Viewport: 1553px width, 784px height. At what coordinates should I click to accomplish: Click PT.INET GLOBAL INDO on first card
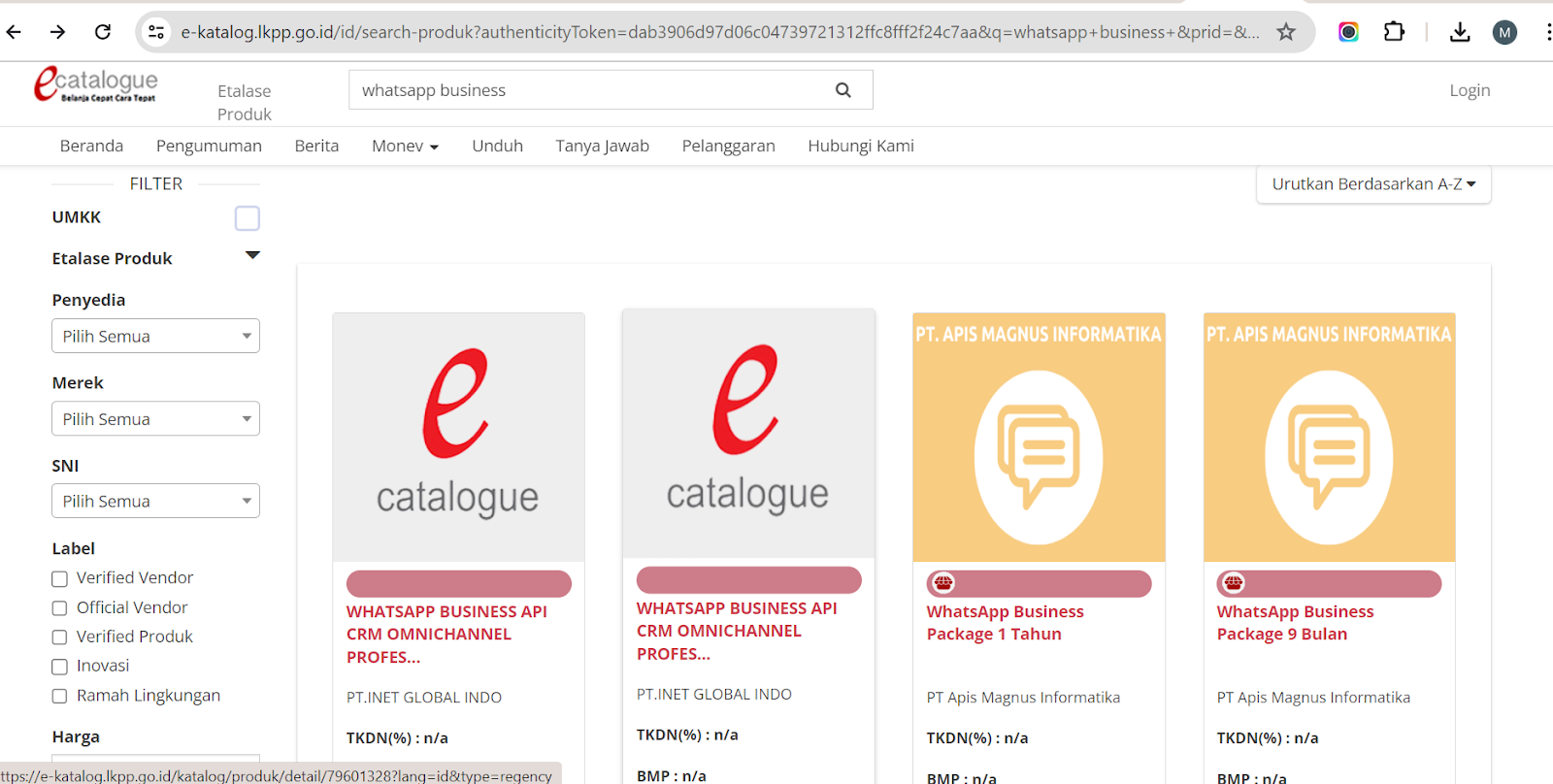click(x=424, y=698)
